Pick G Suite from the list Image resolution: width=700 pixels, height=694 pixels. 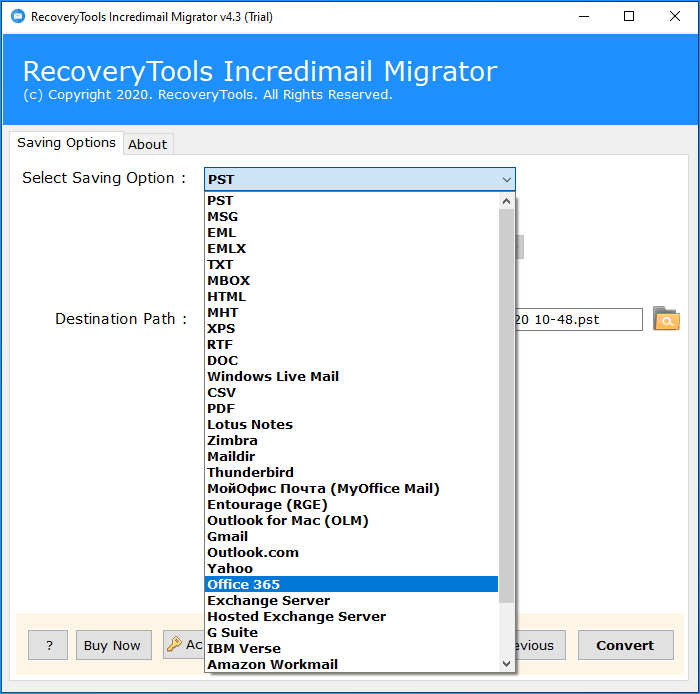pos(351,633)
